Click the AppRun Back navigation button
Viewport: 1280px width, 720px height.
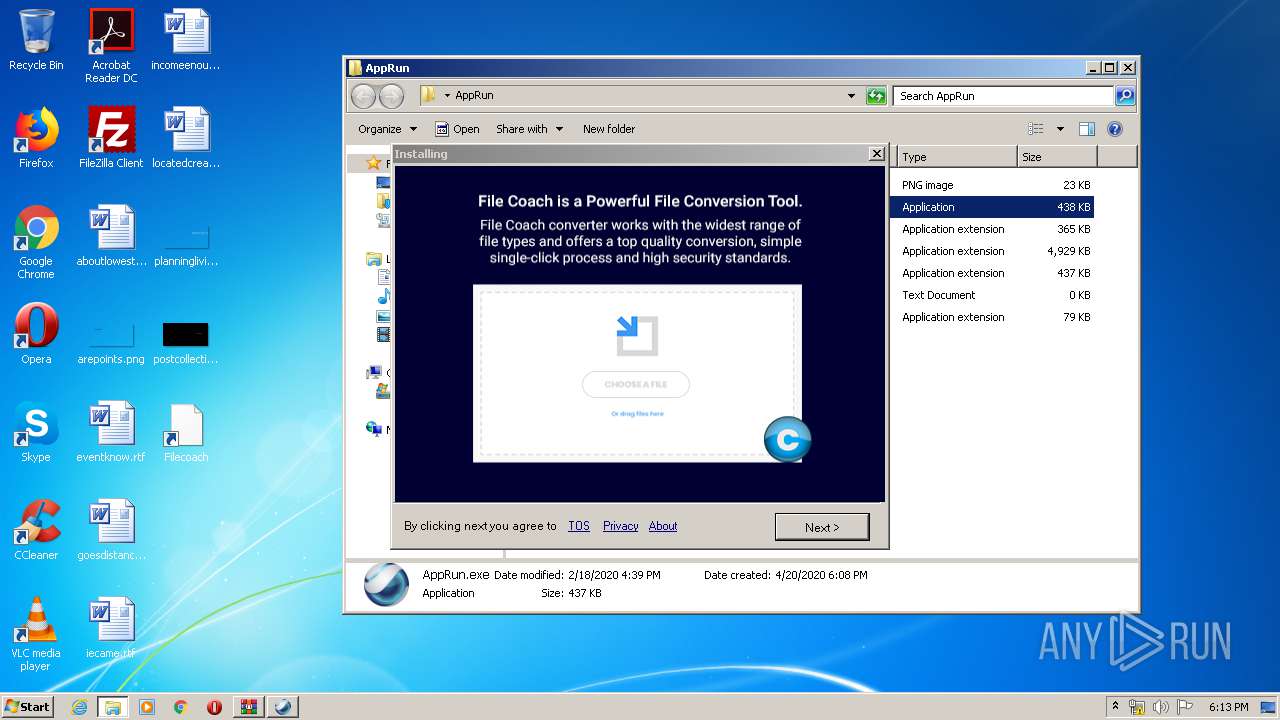[363, 96]
